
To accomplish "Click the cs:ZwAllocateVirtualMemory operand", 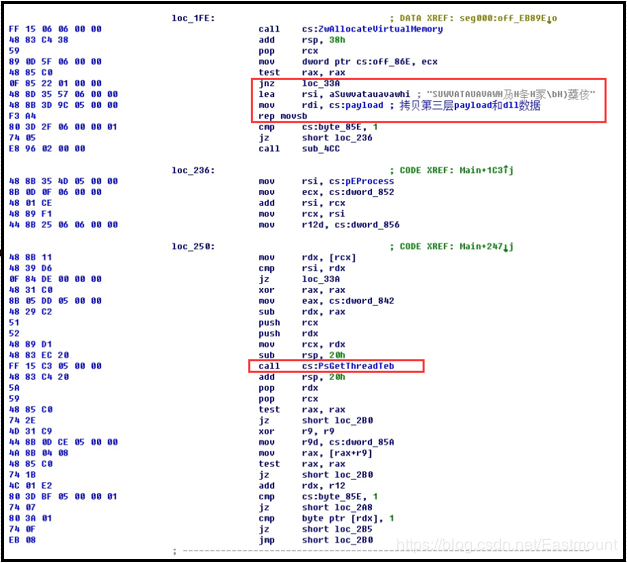I will click(x=372, y=29).
